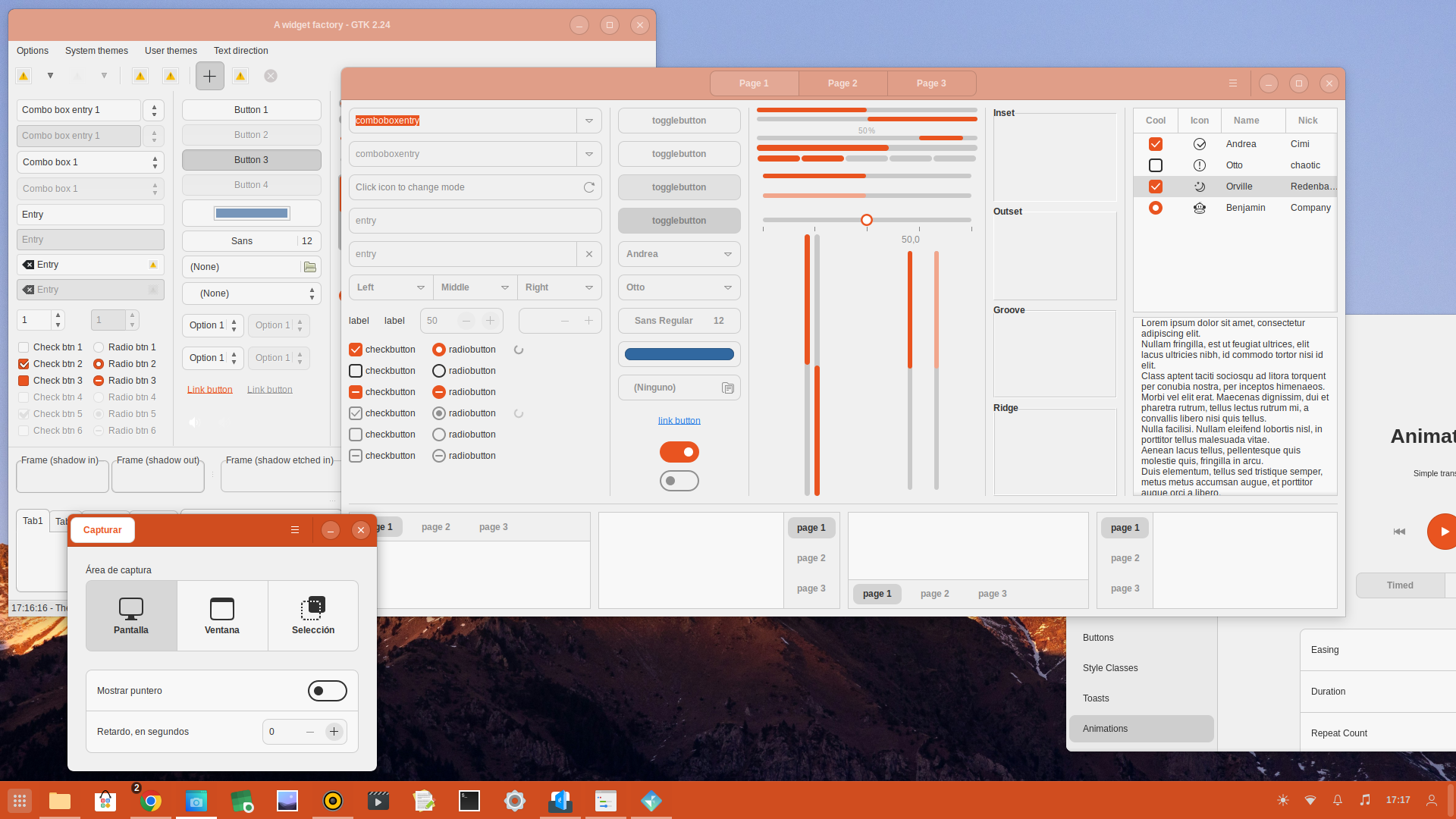Select Style Classes in the sidebar
Image resolution: width=1456 pixels, height=819 pixels.
(x=1141, y=668)
